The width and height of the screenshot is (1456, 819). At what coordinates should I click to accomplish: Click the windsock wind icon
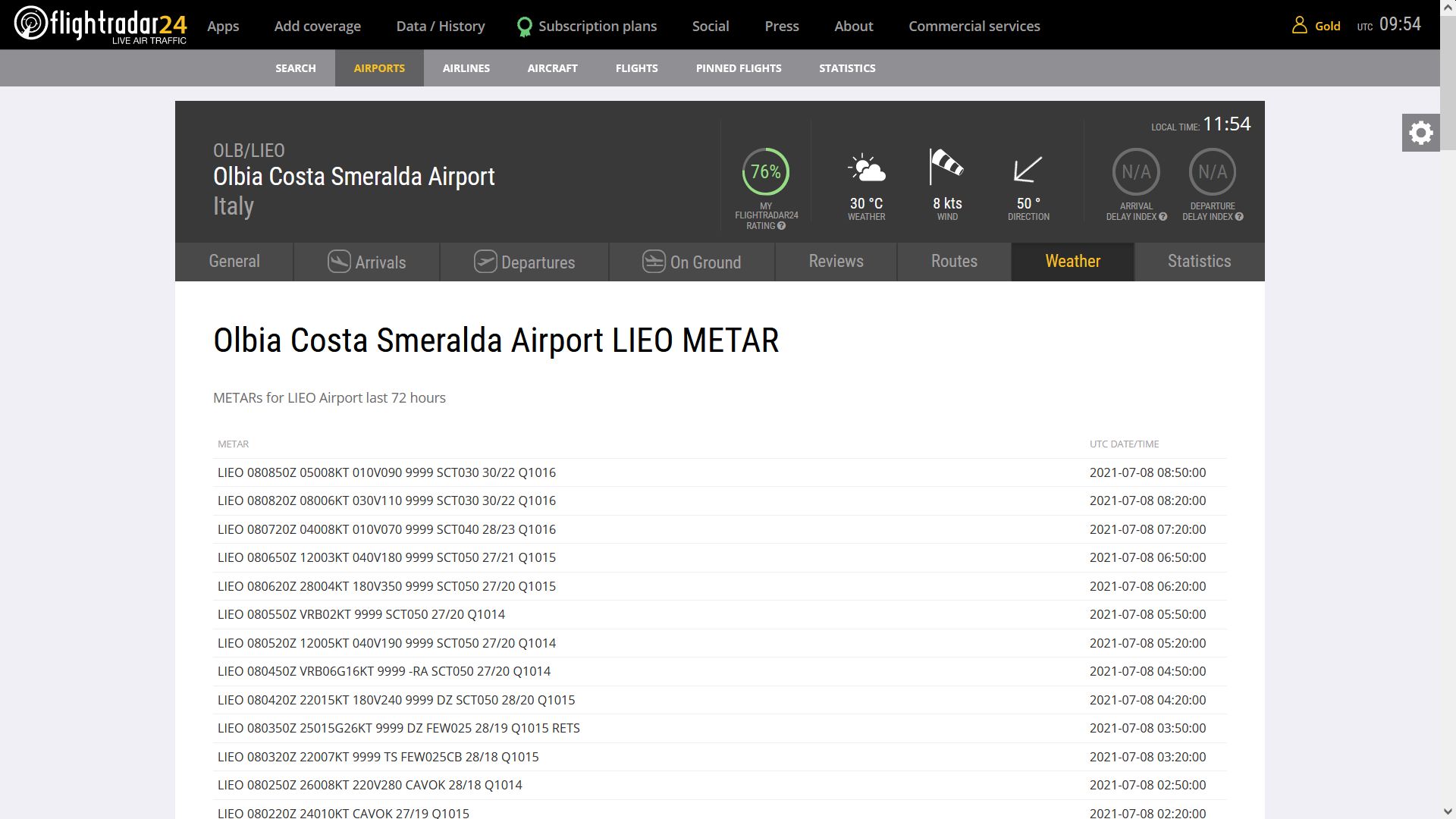946,167
